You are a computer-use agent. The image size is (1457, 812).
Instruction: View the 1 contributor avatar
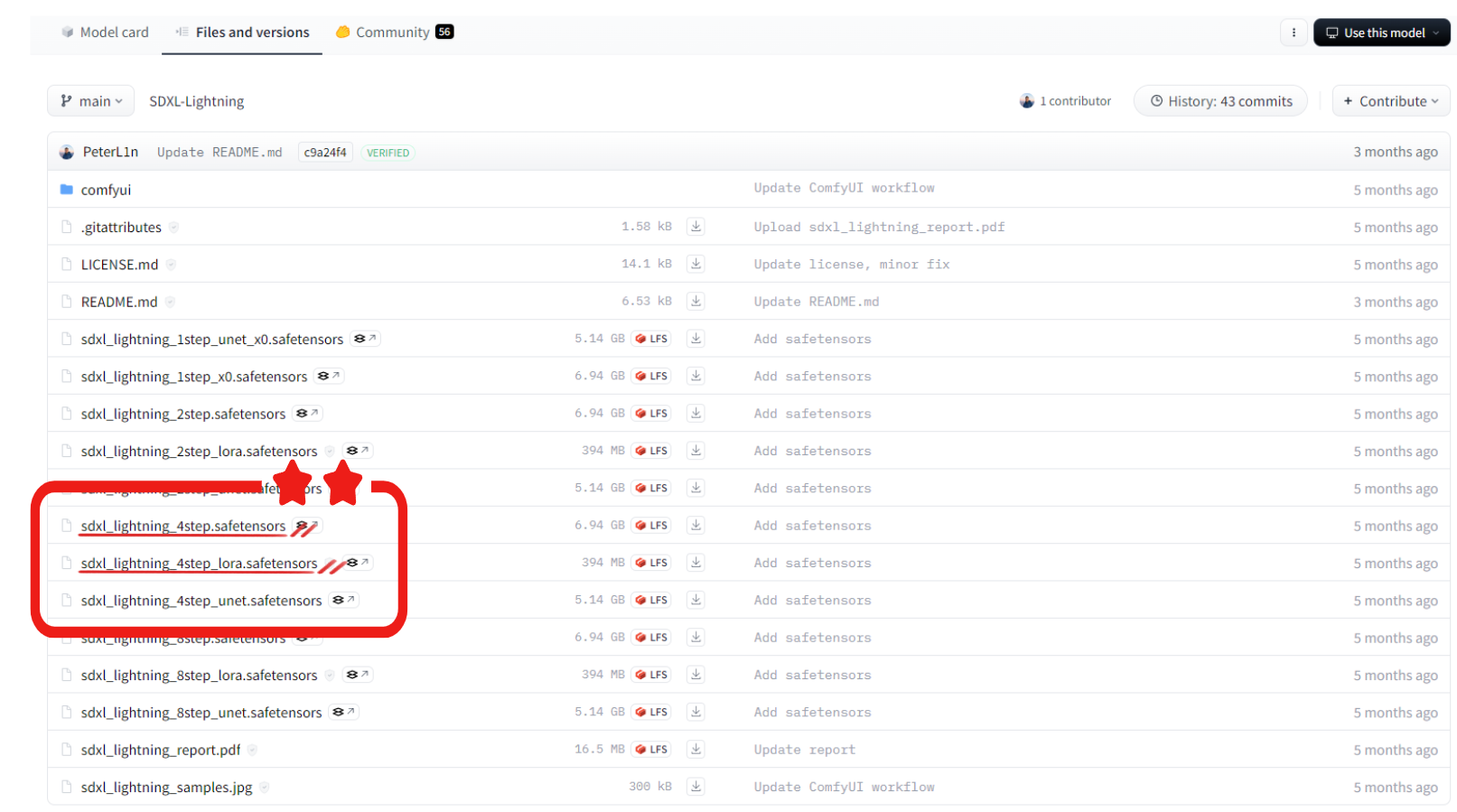coord(1027,101)
